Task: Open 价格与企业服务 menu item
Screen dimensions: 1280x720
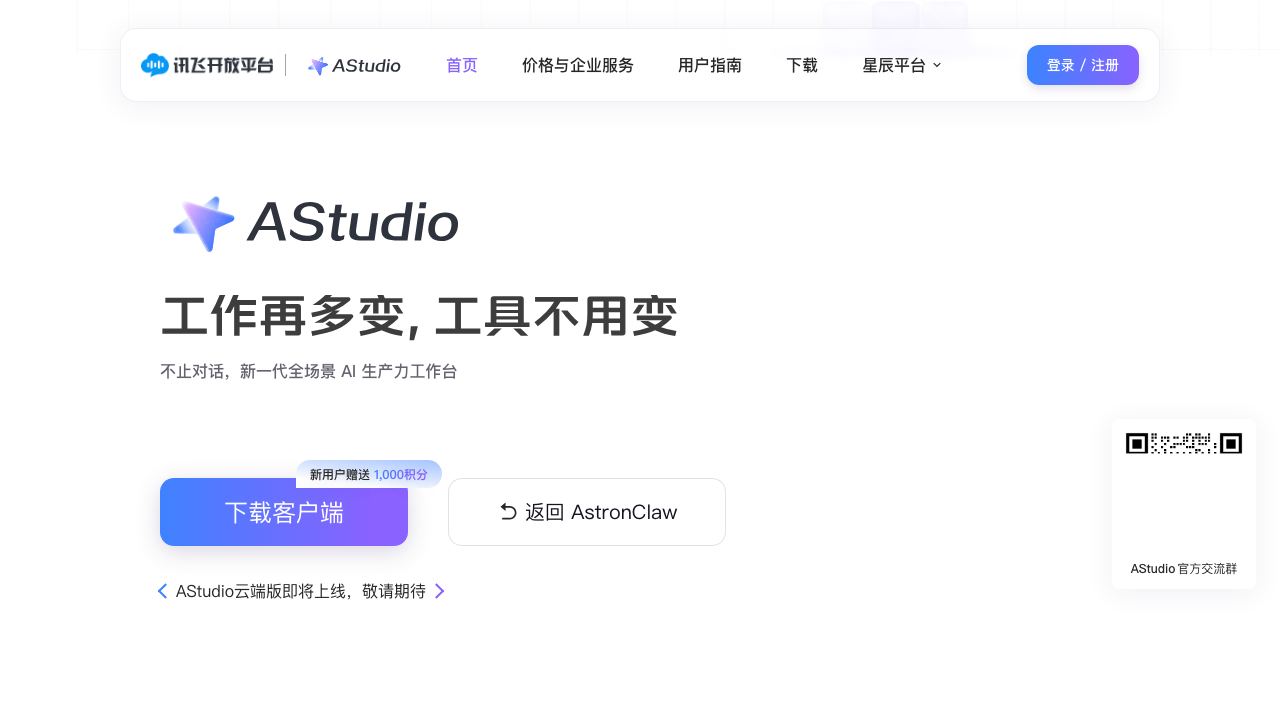Action: coord(578,66)
